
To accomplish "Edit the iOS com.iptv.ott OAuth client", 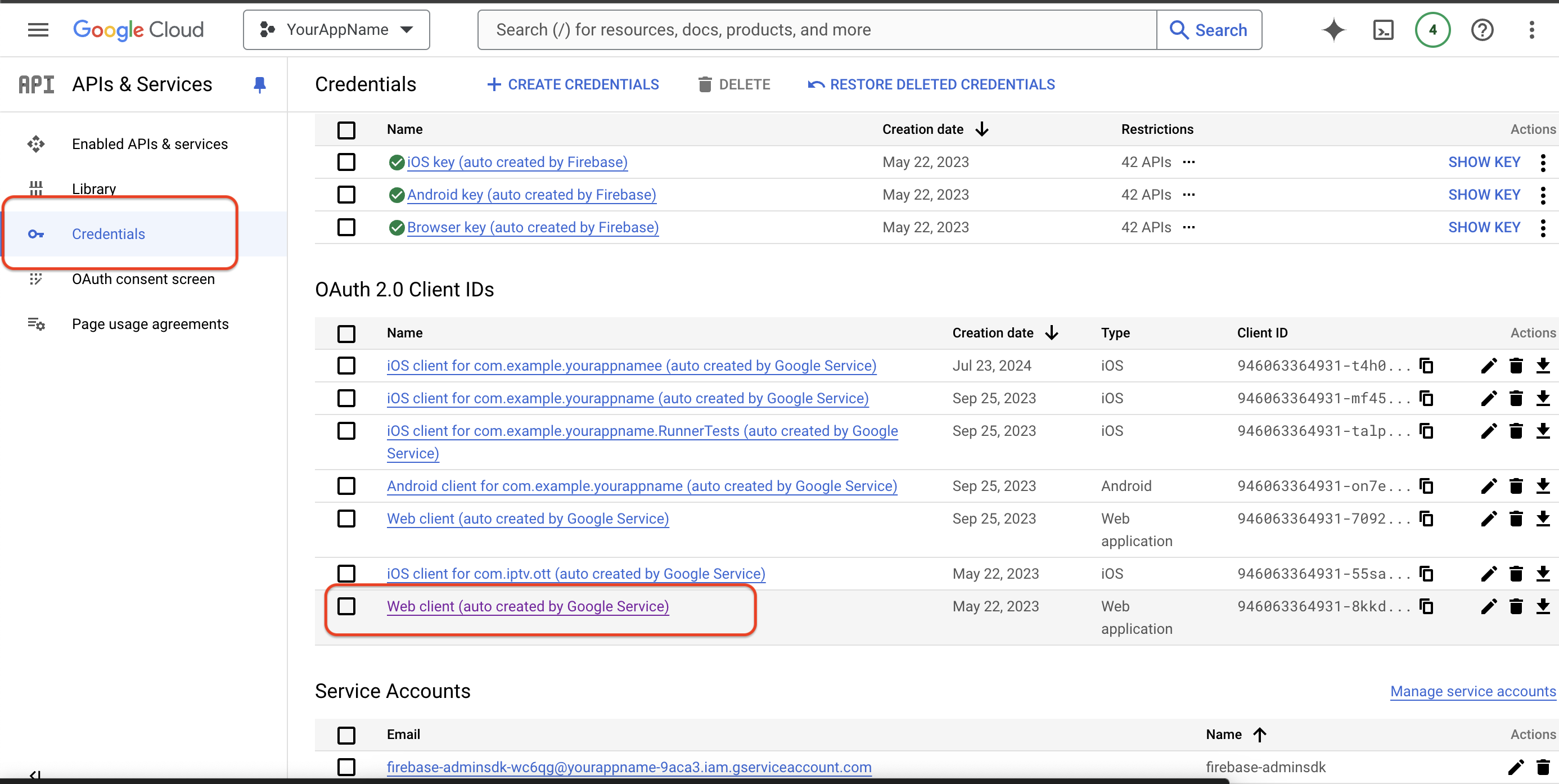I will (x=1488, y=574).
